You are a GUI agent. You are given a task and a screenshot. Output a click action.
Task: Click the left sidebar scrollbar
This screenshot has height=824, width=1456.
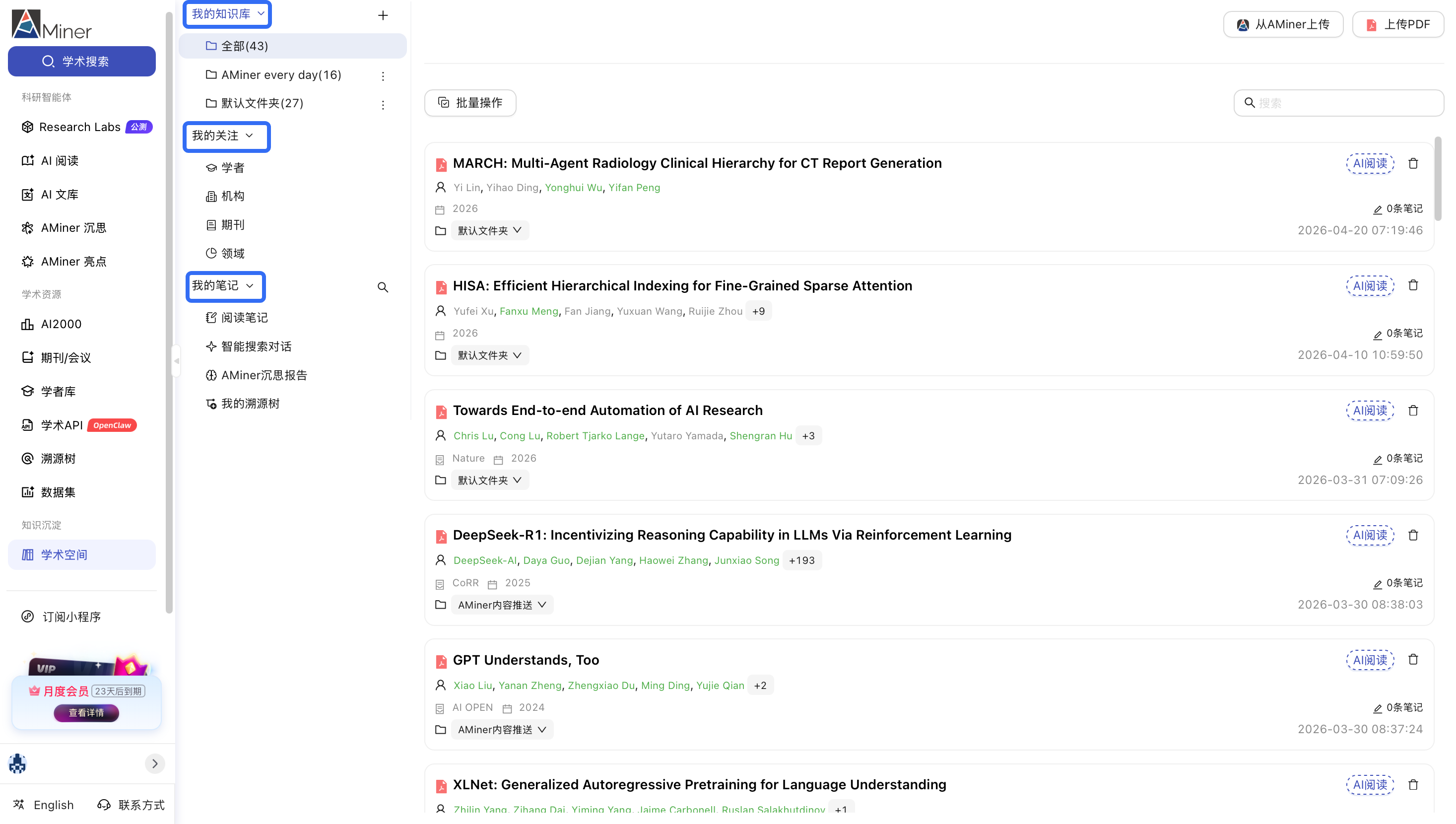[x=169, y=313]
